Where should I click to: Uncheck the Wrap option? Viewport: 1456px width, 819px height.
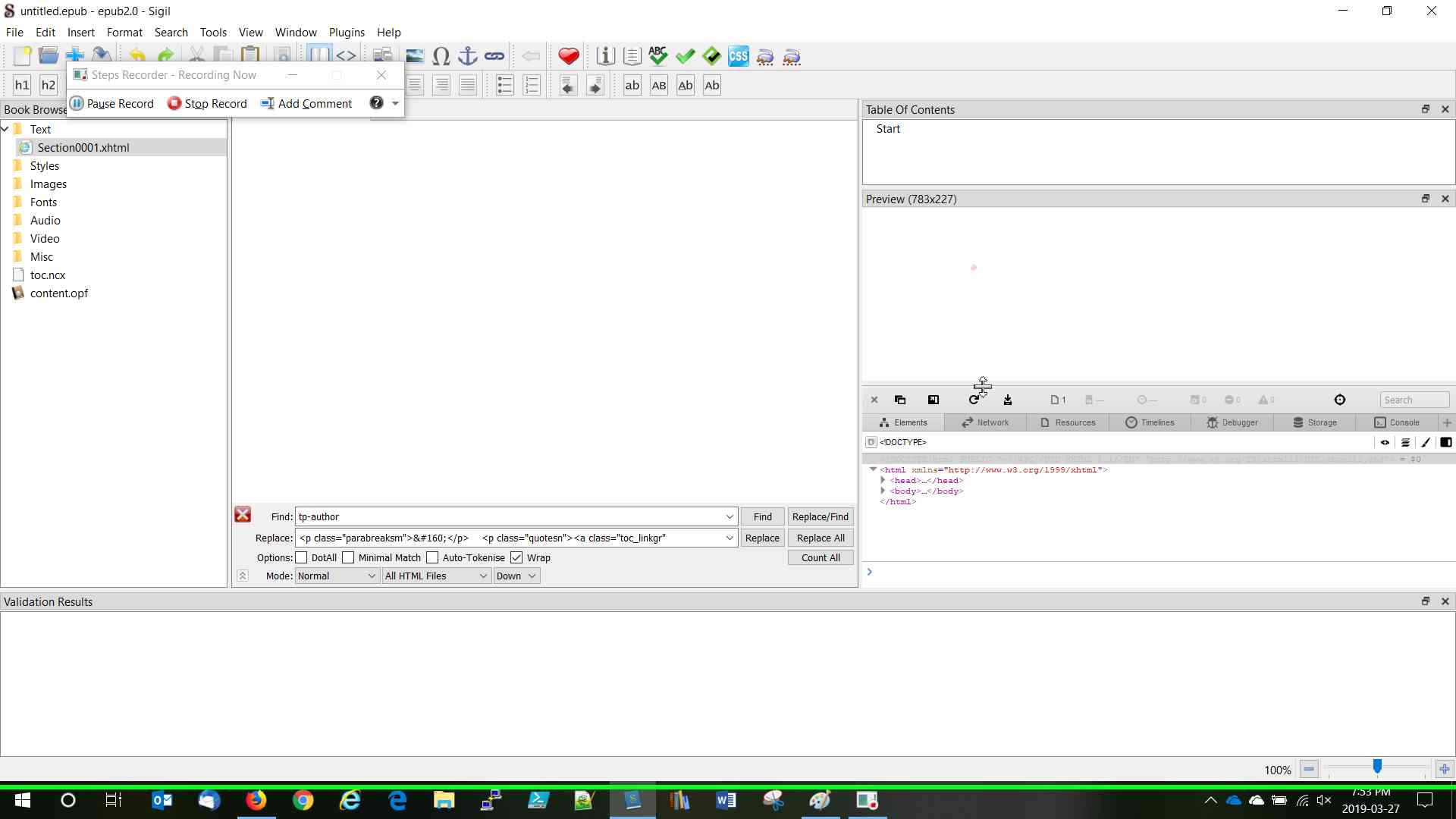(516, 557)
